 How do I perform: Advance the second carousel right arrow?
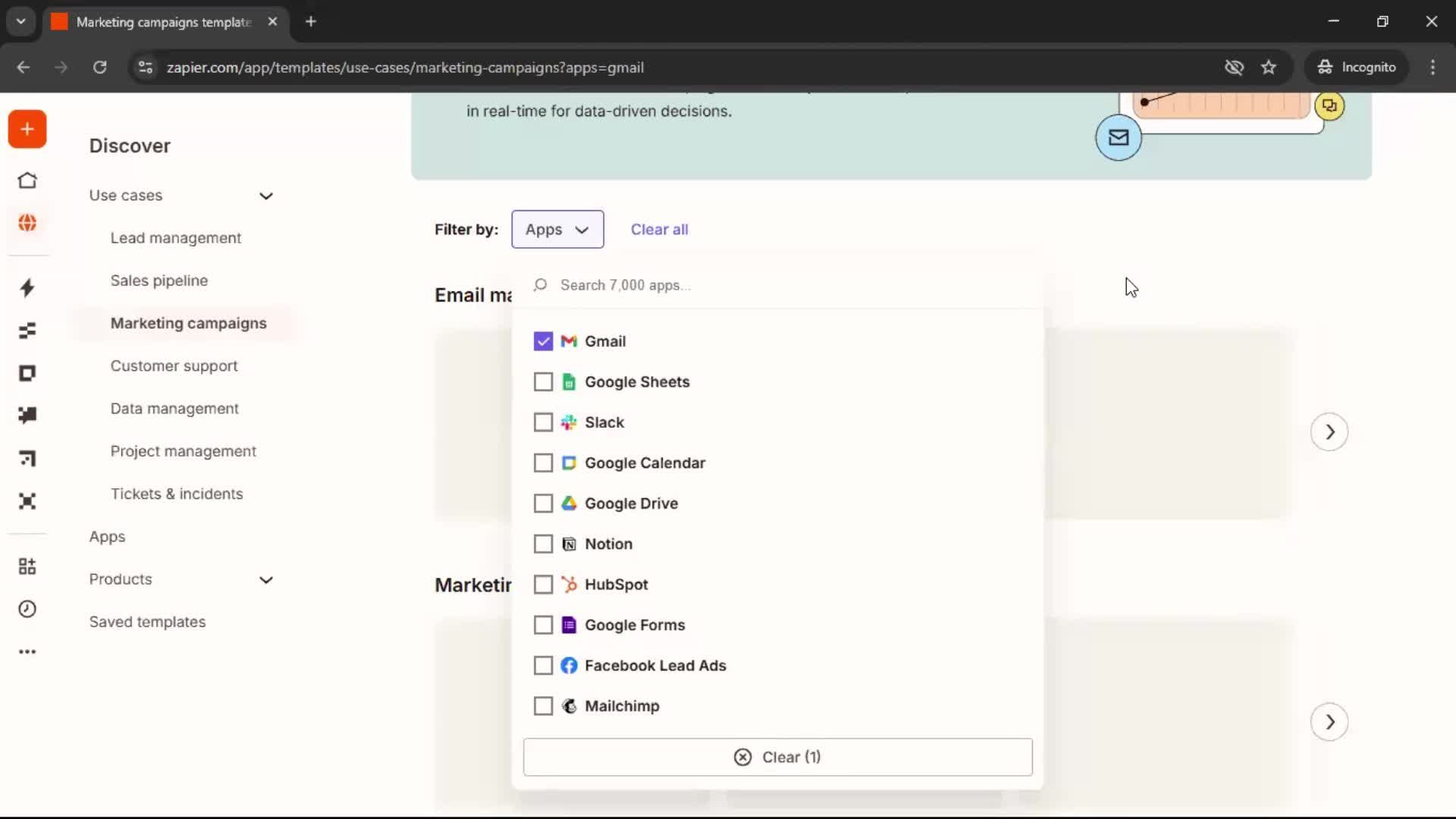click(1329, 722)
